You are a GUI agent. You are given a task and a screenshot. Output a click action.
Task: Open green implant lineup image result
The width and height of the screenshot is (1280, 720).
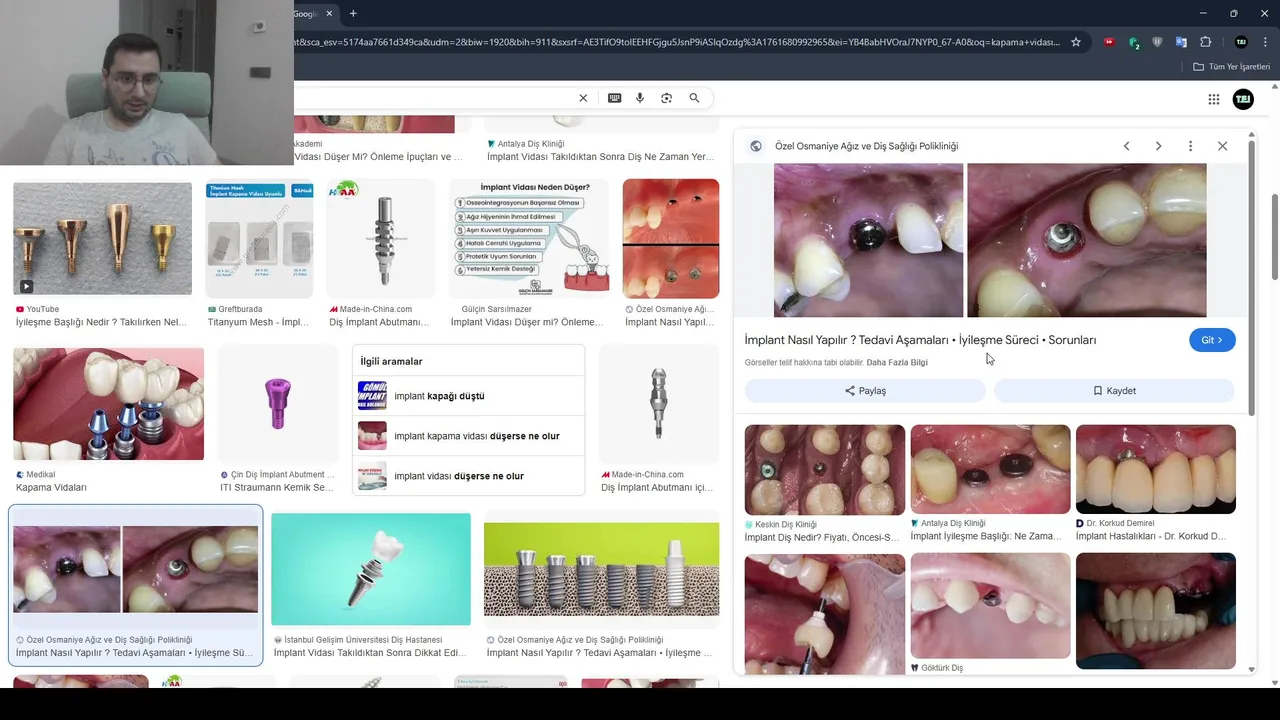coord(601,569)
